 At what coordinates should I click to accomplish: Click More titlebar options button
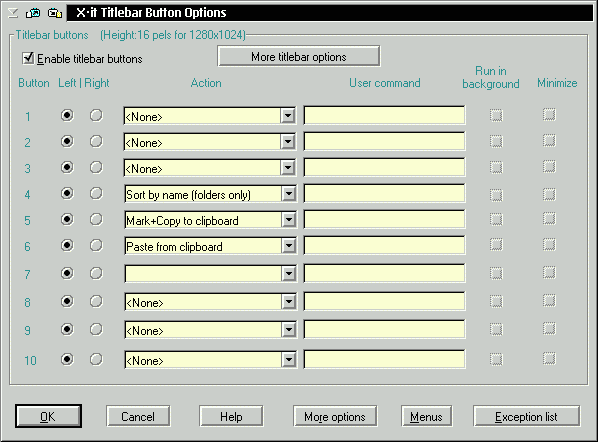pos(299,56)
